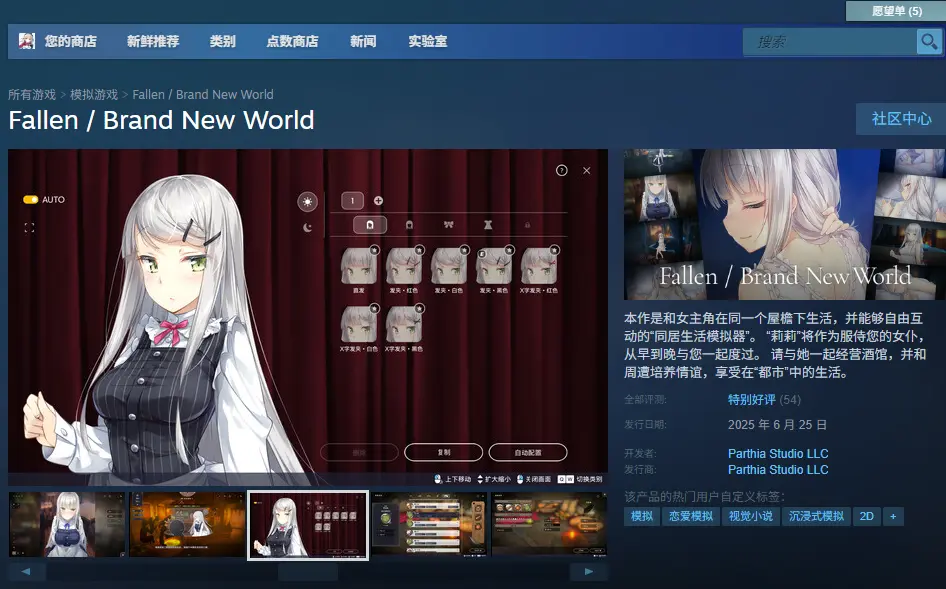Click the 自动配置 button in screenshot
This screenshot has height=589, width=946.
coord(528,452)
